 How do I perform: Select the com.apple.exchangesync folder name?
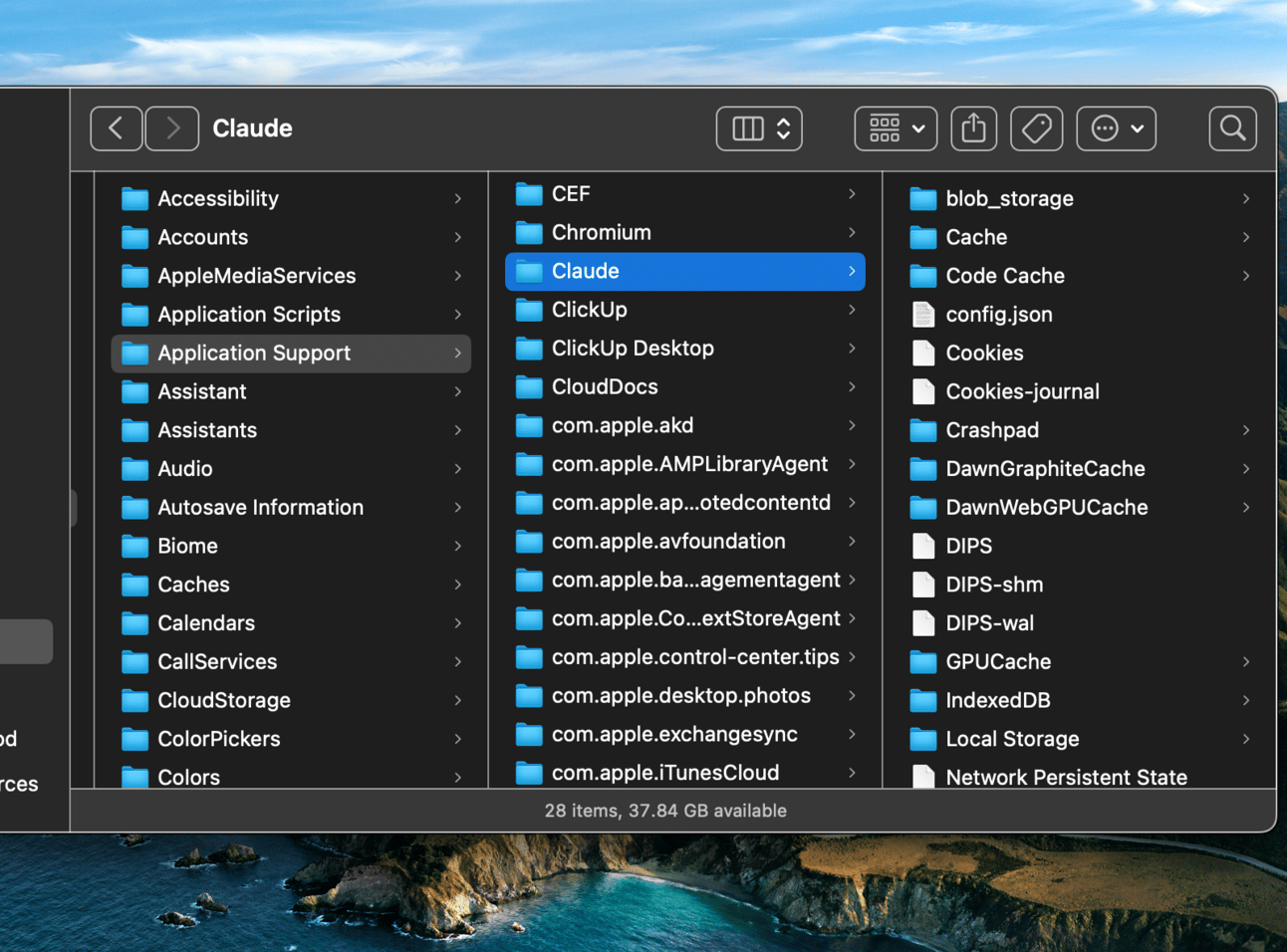(x=675, y=735)
